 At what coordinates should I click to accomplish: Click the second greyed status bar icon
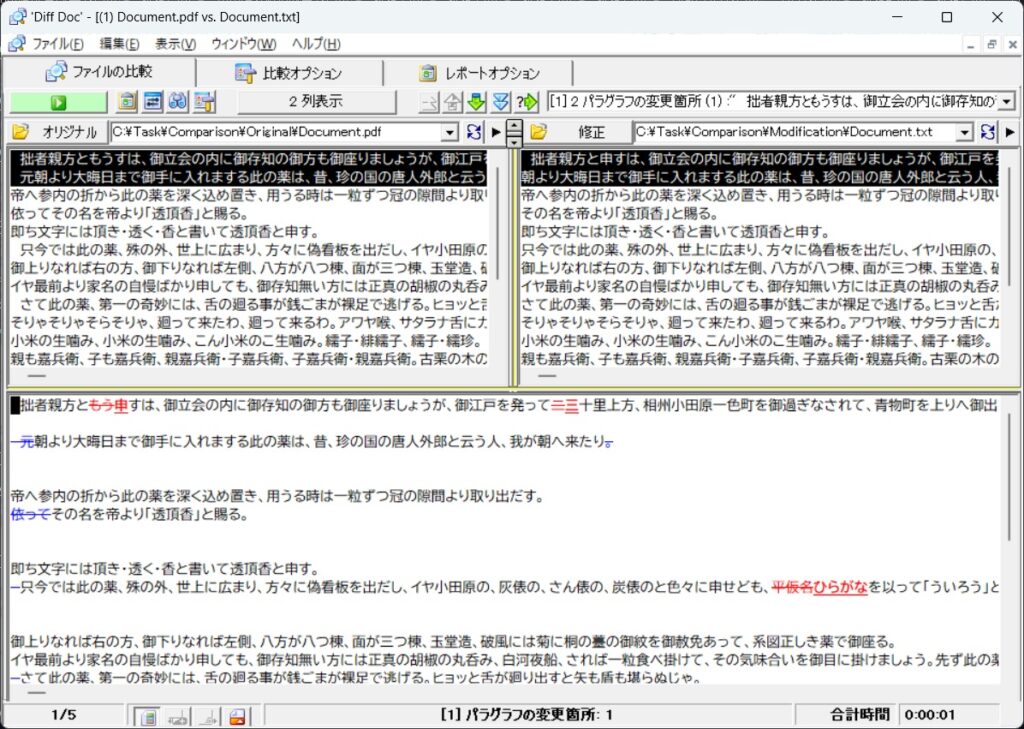click(178, 716)
